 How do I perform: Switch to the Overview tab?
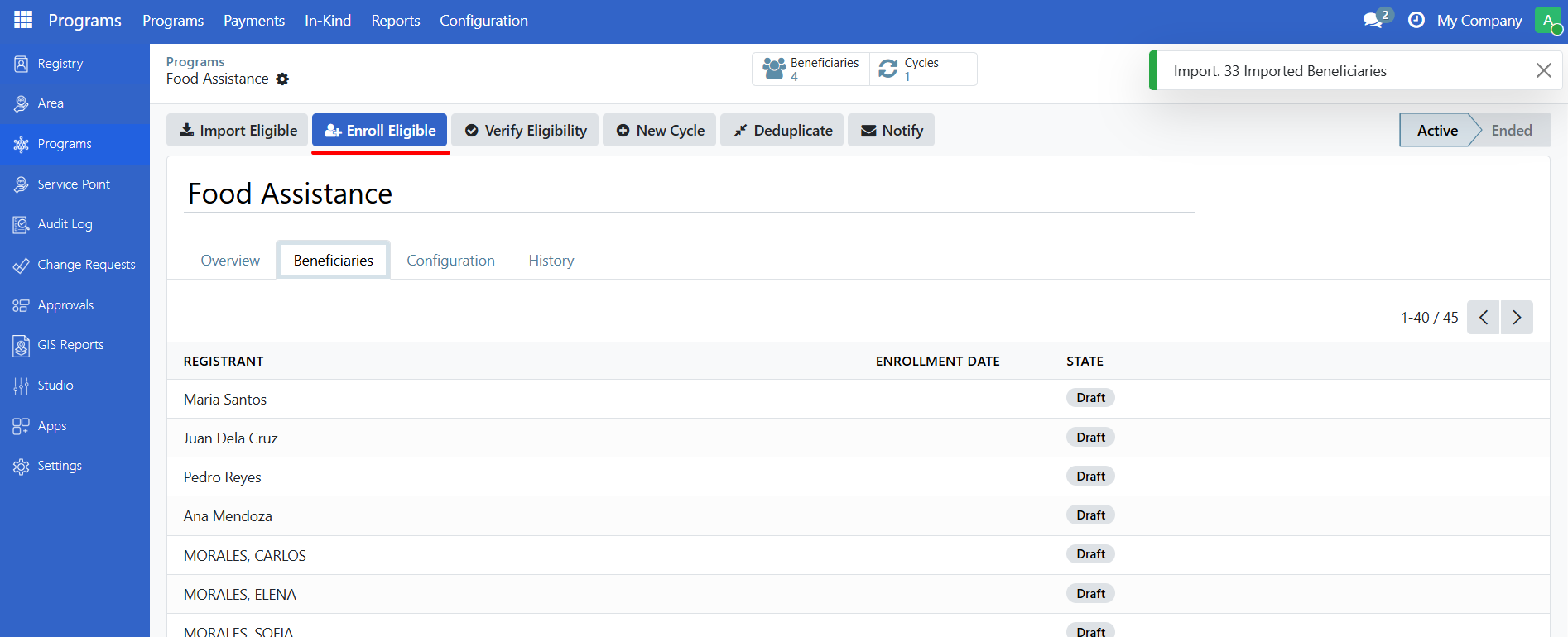[x=230, y=261]
